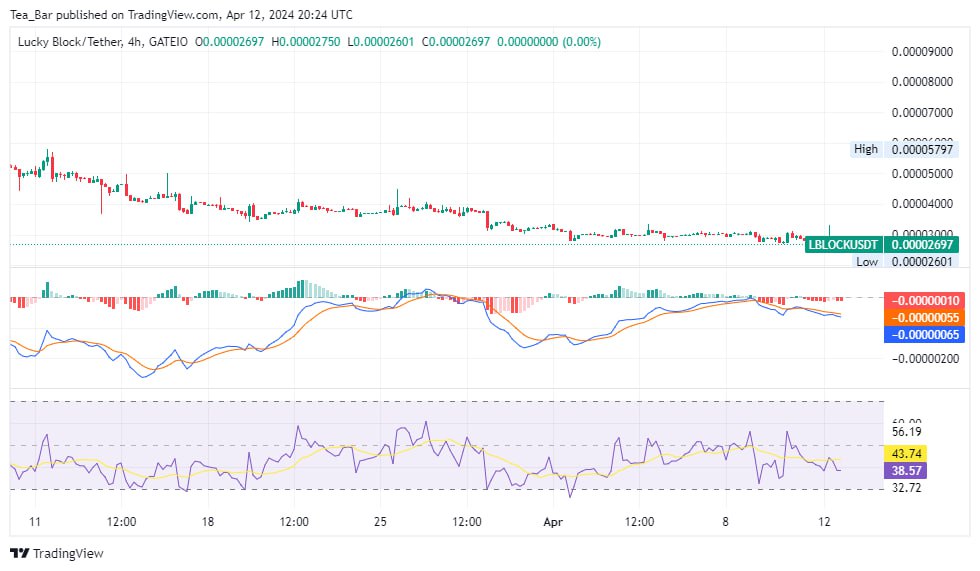Click the -0.00000200 MACD axis label
This screenshot has height=571, width=980.
[924, 359]
